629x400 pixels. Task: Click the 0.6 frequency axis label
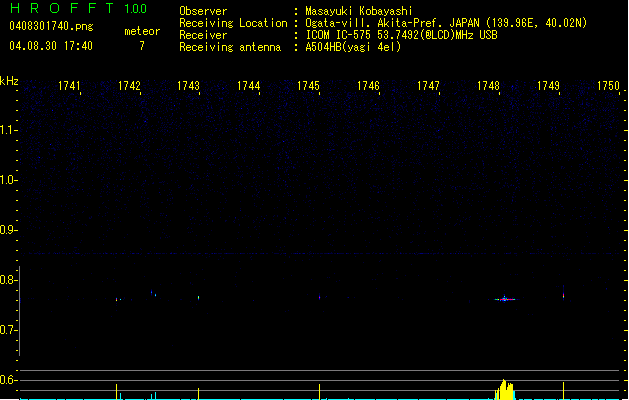(x=7, y=380)
